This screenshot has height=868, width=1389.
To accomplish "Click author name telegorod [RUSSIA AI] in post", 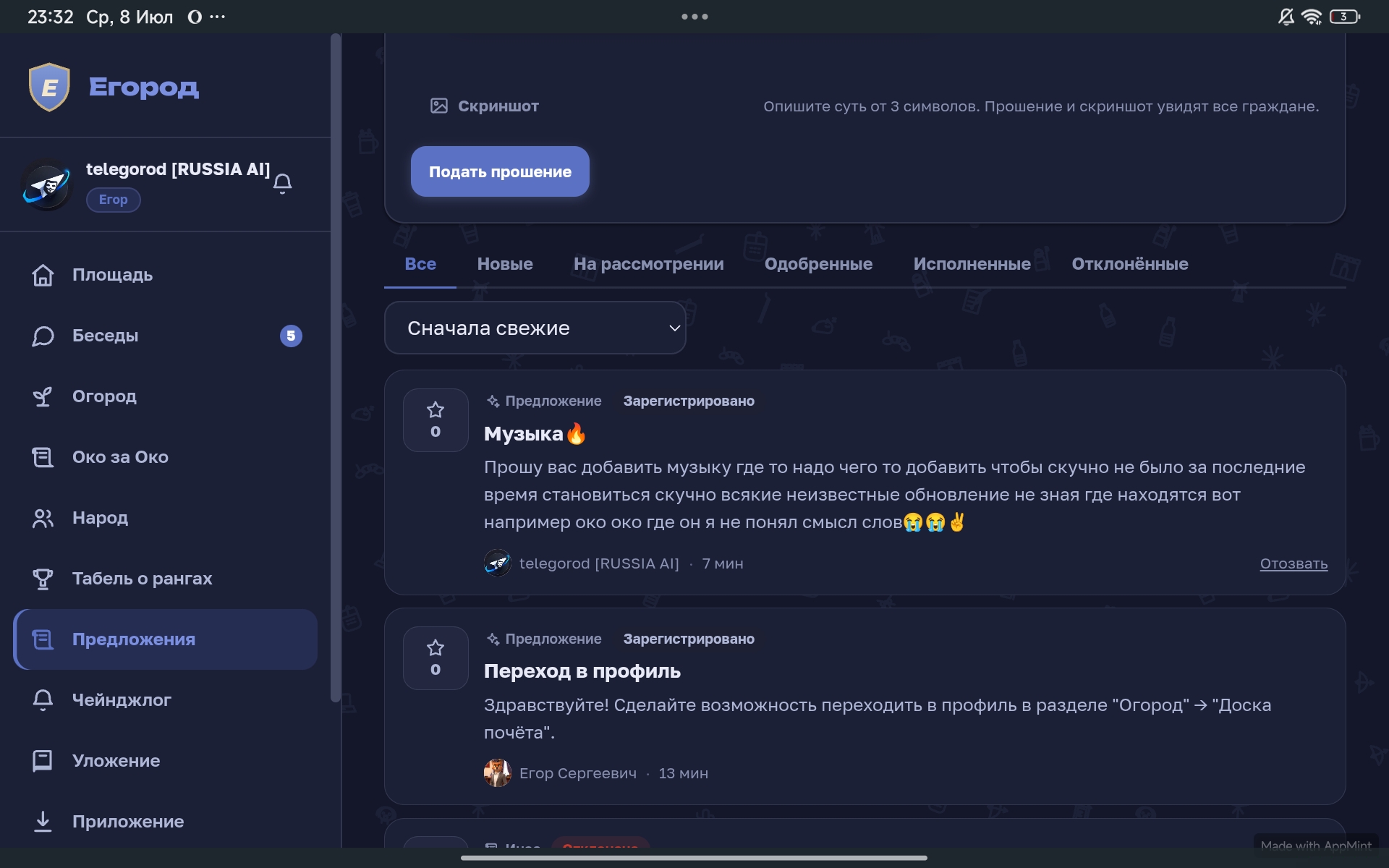I will pyautogui.click(x=599, y=563).
